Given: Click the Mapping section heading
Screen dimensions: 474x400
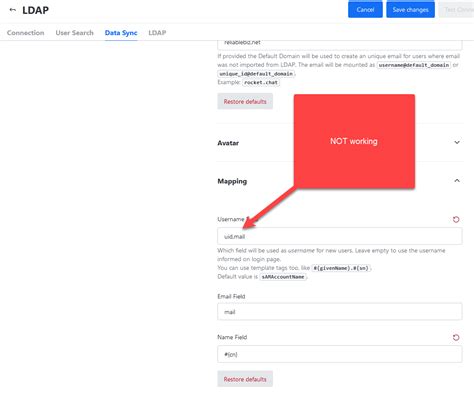Looking at the screenshot, I should [232, 181].
